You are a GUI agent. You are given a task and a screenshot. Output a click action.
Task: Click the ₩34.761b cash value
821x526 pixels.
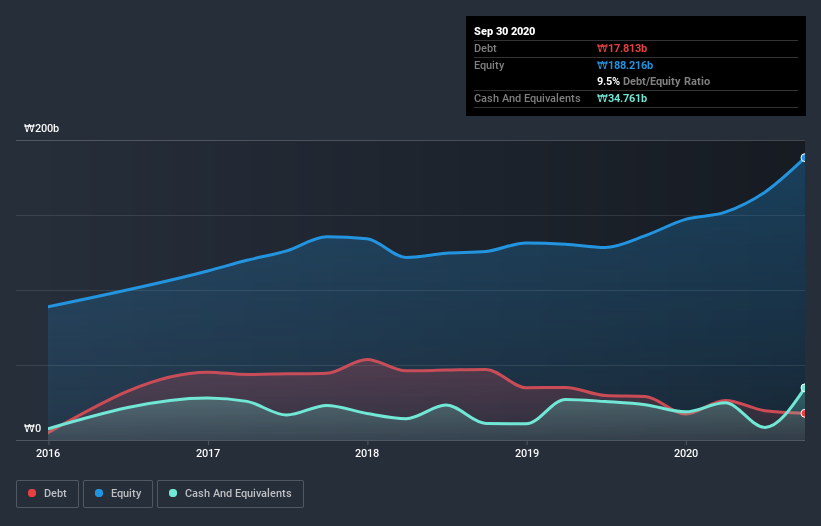pyautogui.click(x=622, y=98)
